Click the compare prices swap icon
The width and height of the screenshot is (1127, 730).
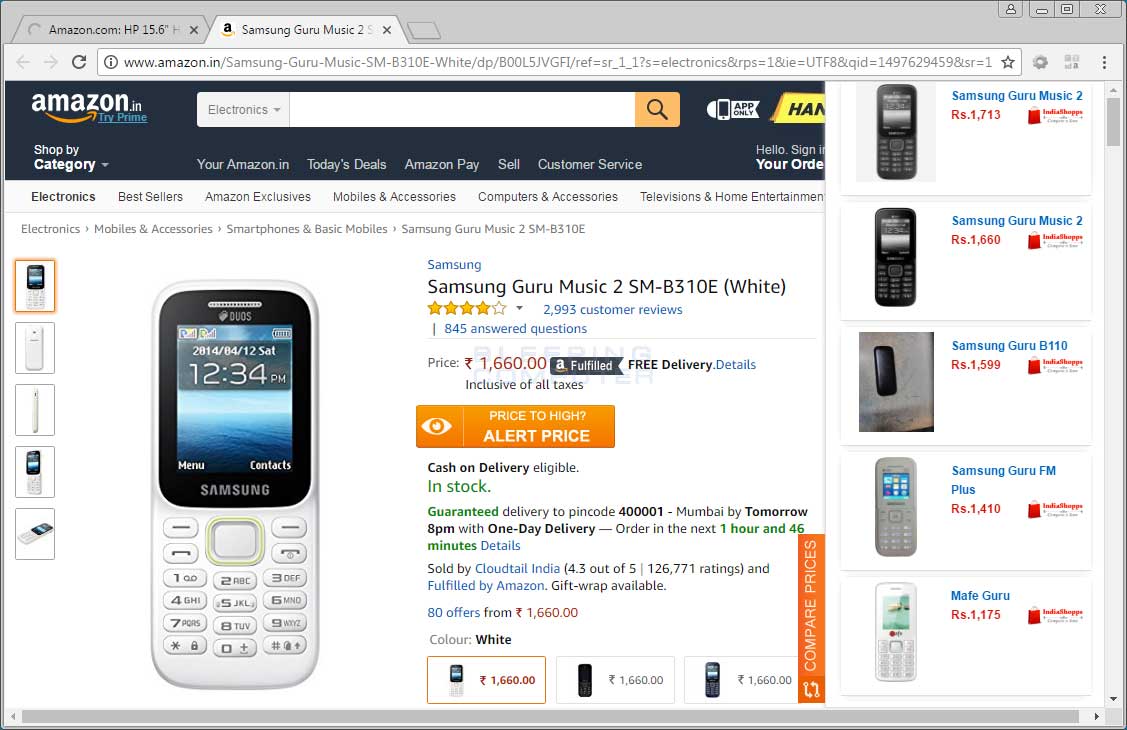pos(811,690)
